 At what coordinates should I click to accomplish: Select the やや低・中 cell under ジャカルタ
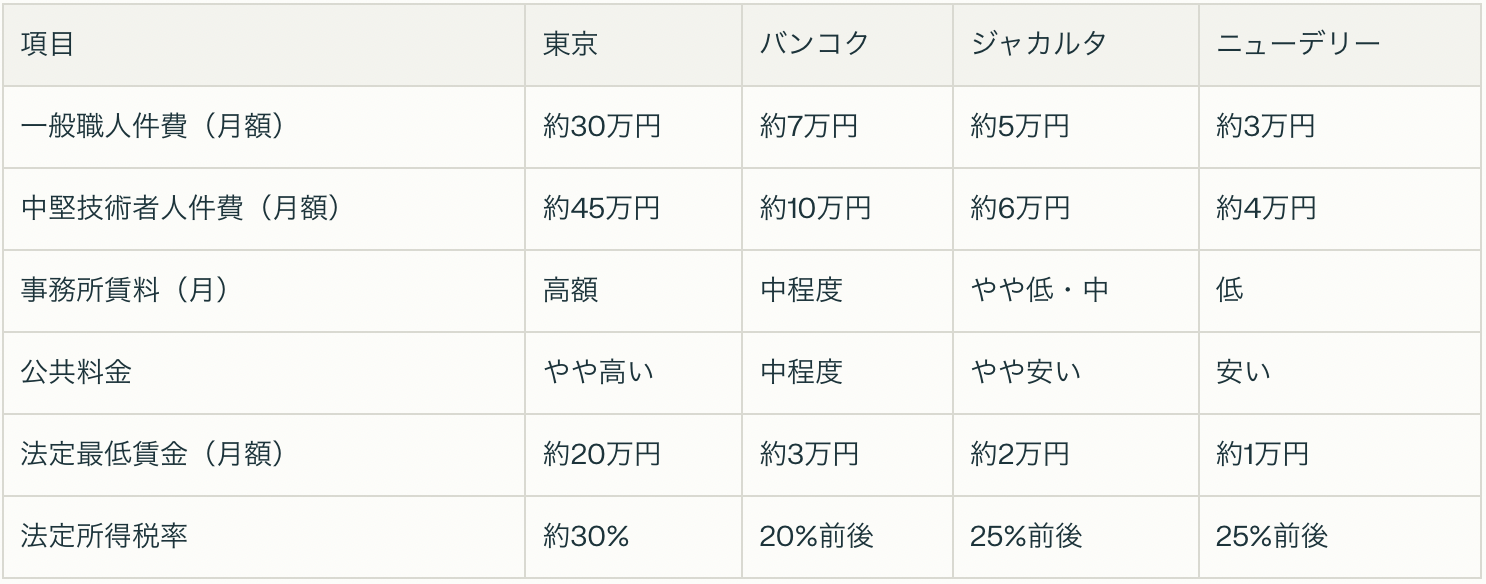[x=1039, y=291]
